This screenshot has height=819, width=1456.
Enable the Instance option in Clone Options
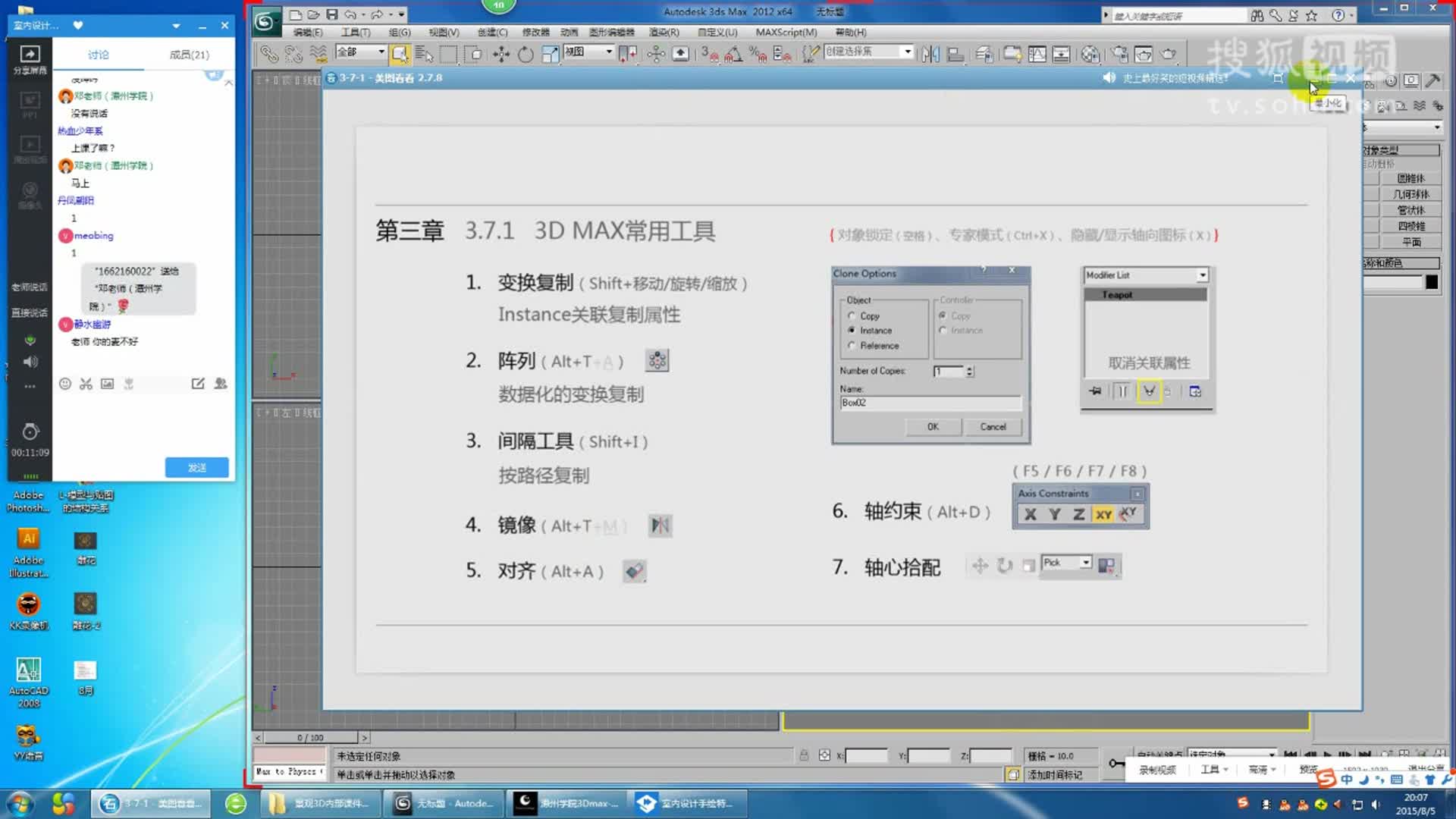pos(852,330)
